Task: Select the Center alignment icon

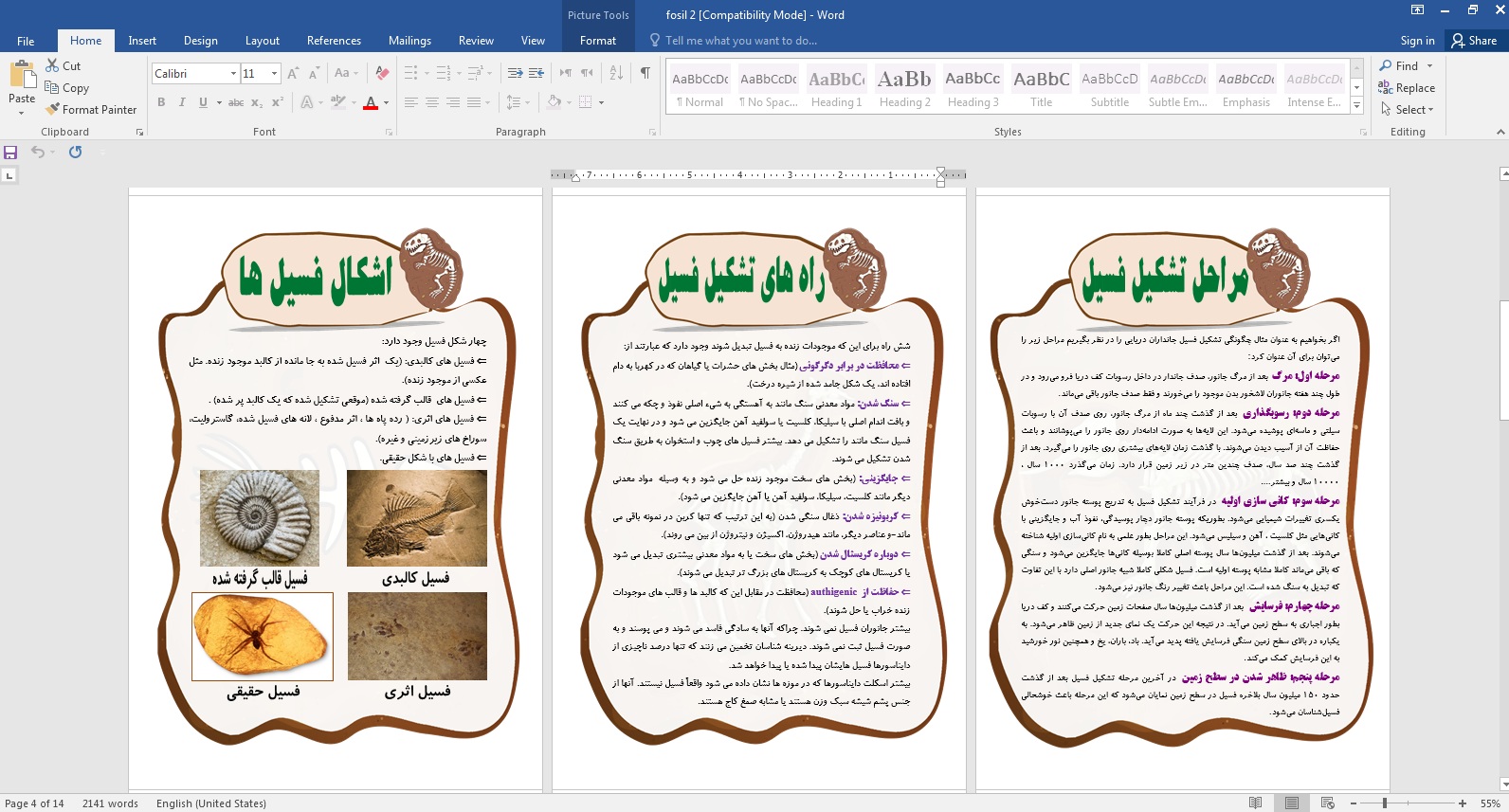Action: click(x=432, y=102)
